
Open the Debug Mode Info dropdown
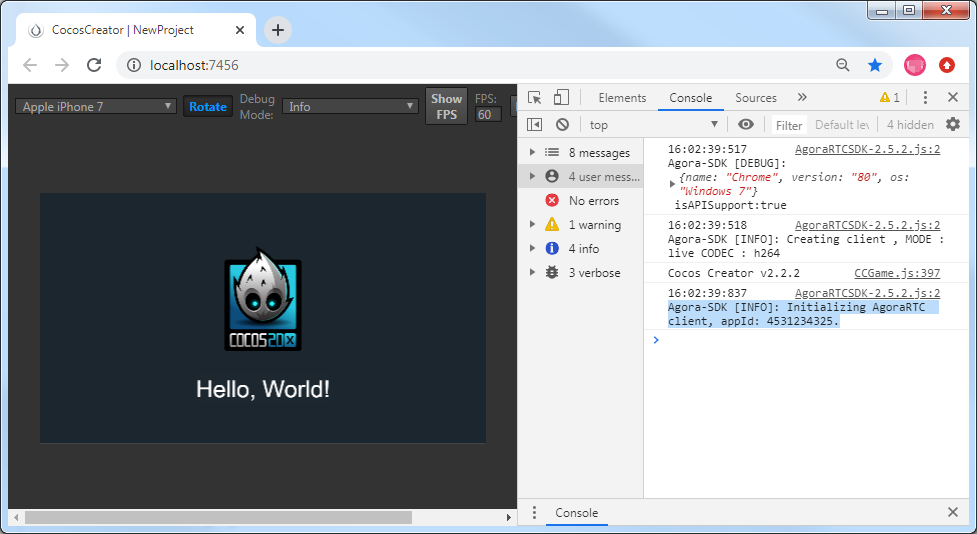(x=350, y=107)
